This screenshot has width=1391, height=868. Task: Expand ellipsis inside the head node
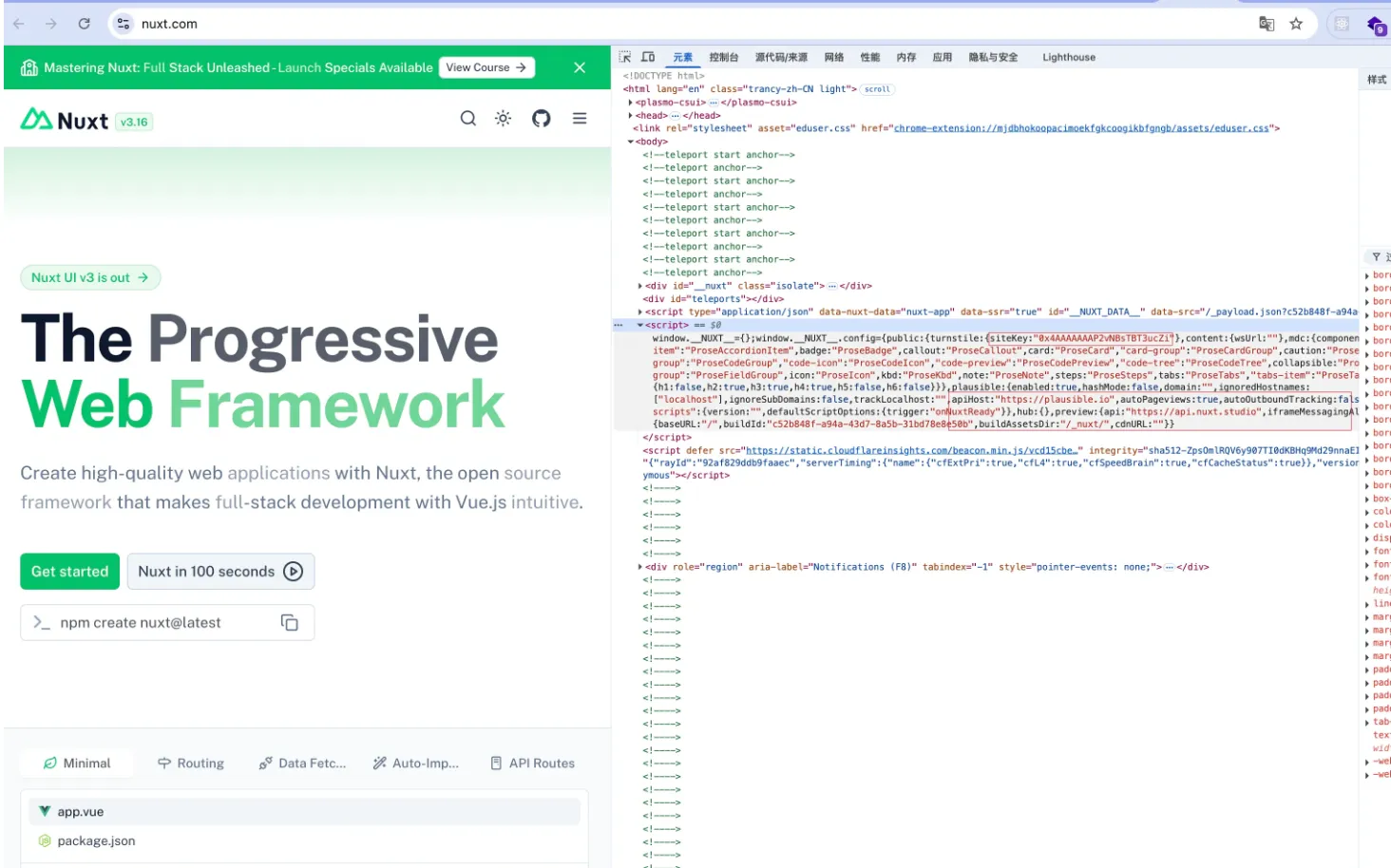click(676, 116)
